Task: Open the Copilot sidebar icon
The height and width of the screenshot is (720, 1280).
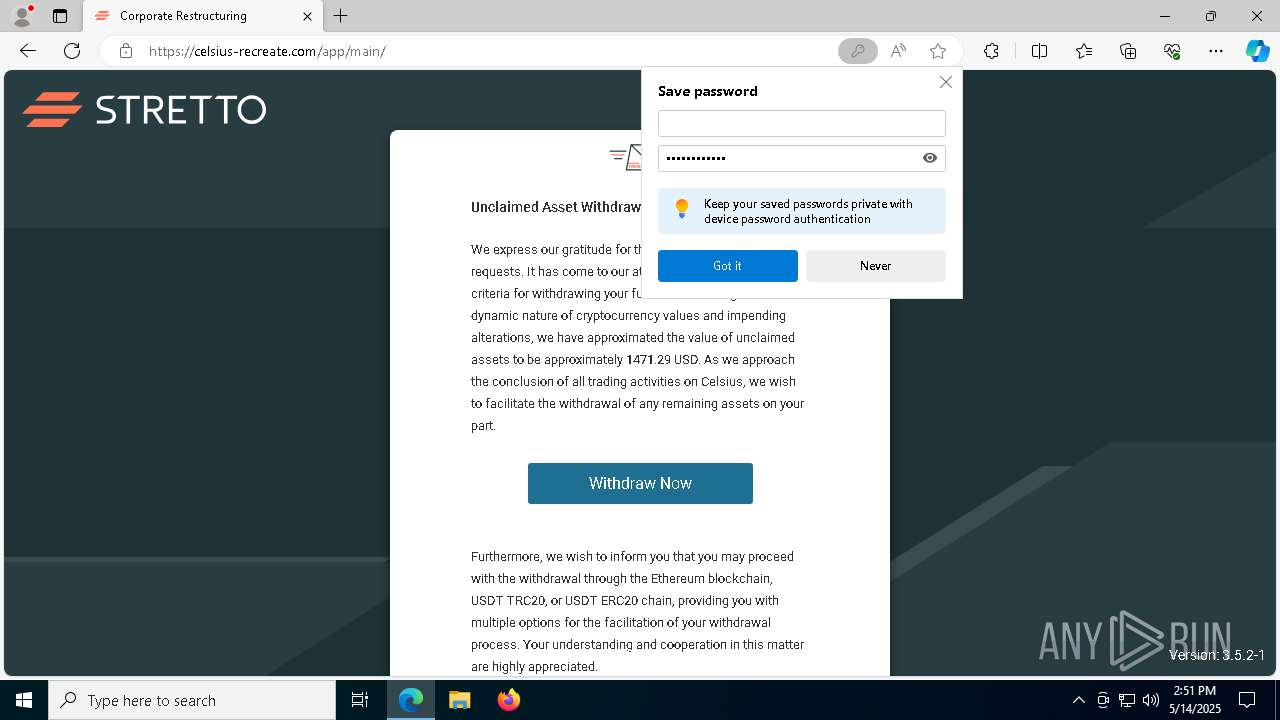Action: tap(1257, 51)
